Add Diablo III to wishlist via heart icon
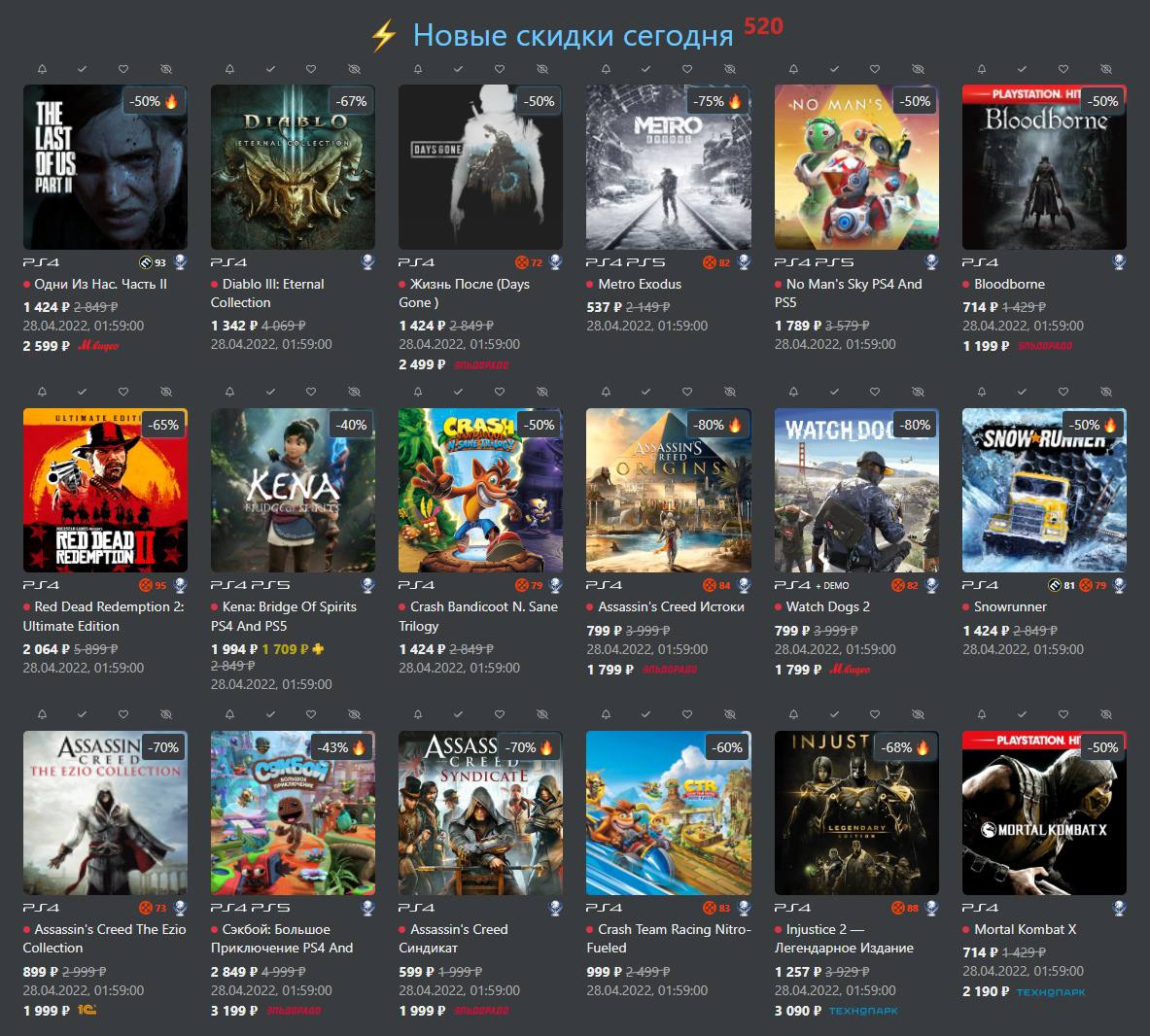Image resolution: width=1150 pixels, height=1036 pixels. click(x=311, y=69)
